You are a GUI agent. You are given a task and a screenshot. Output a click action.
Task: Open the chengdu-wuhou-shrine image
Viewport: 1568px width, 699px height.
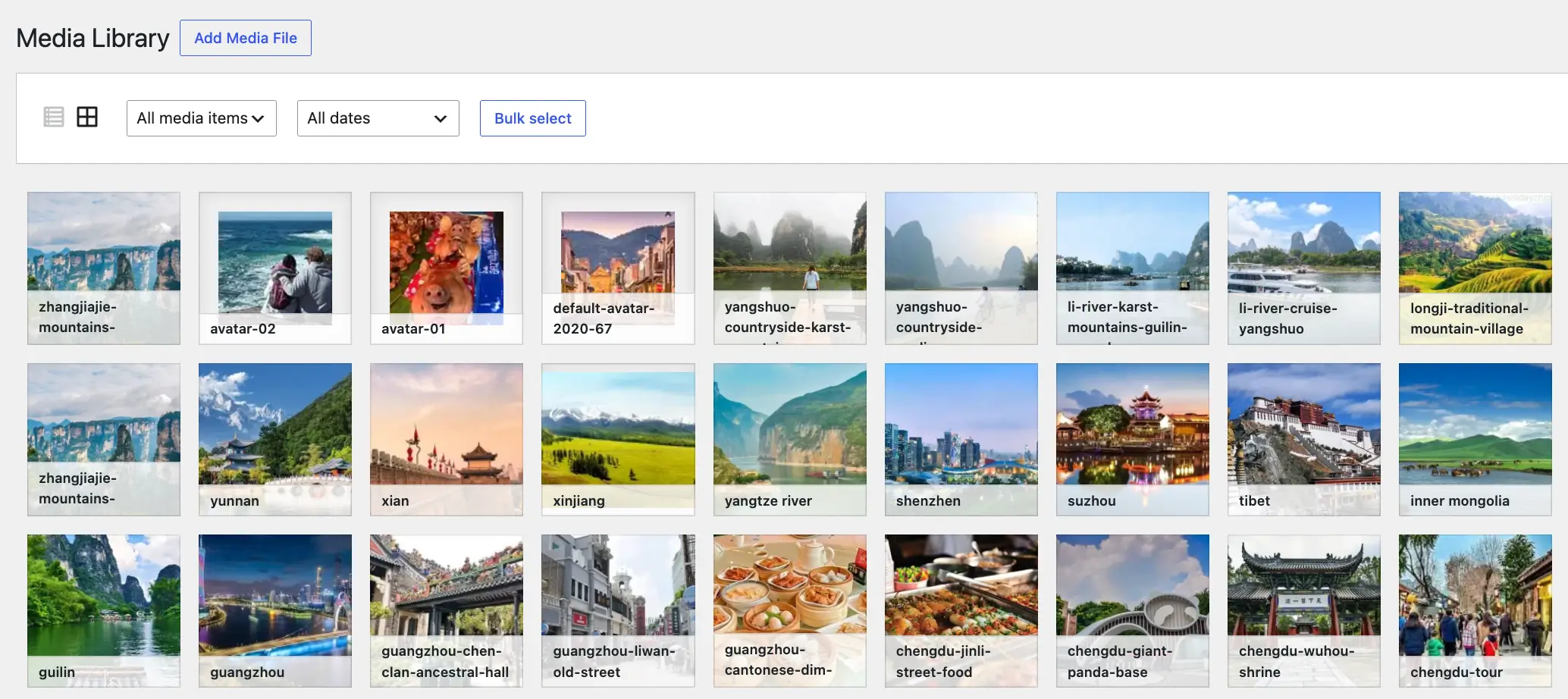pos(1304,611)
